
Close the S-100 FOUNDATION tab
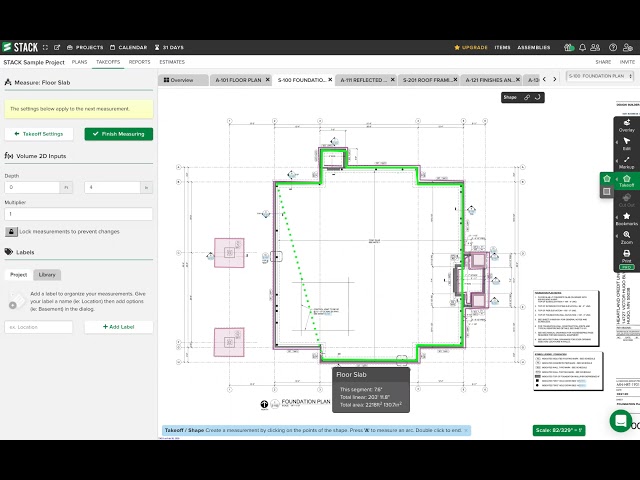tap(330, 80)
